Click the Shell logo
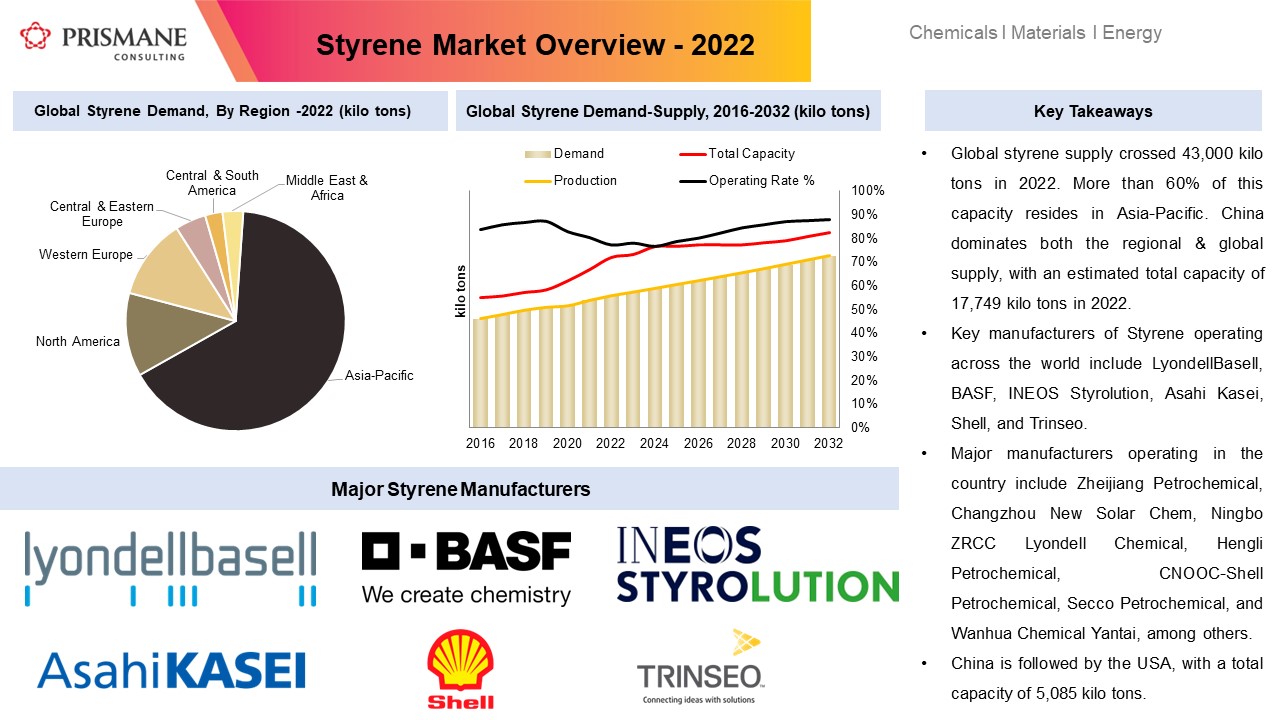The height and width of the screenshot is (720, 1280). point(462,665)
